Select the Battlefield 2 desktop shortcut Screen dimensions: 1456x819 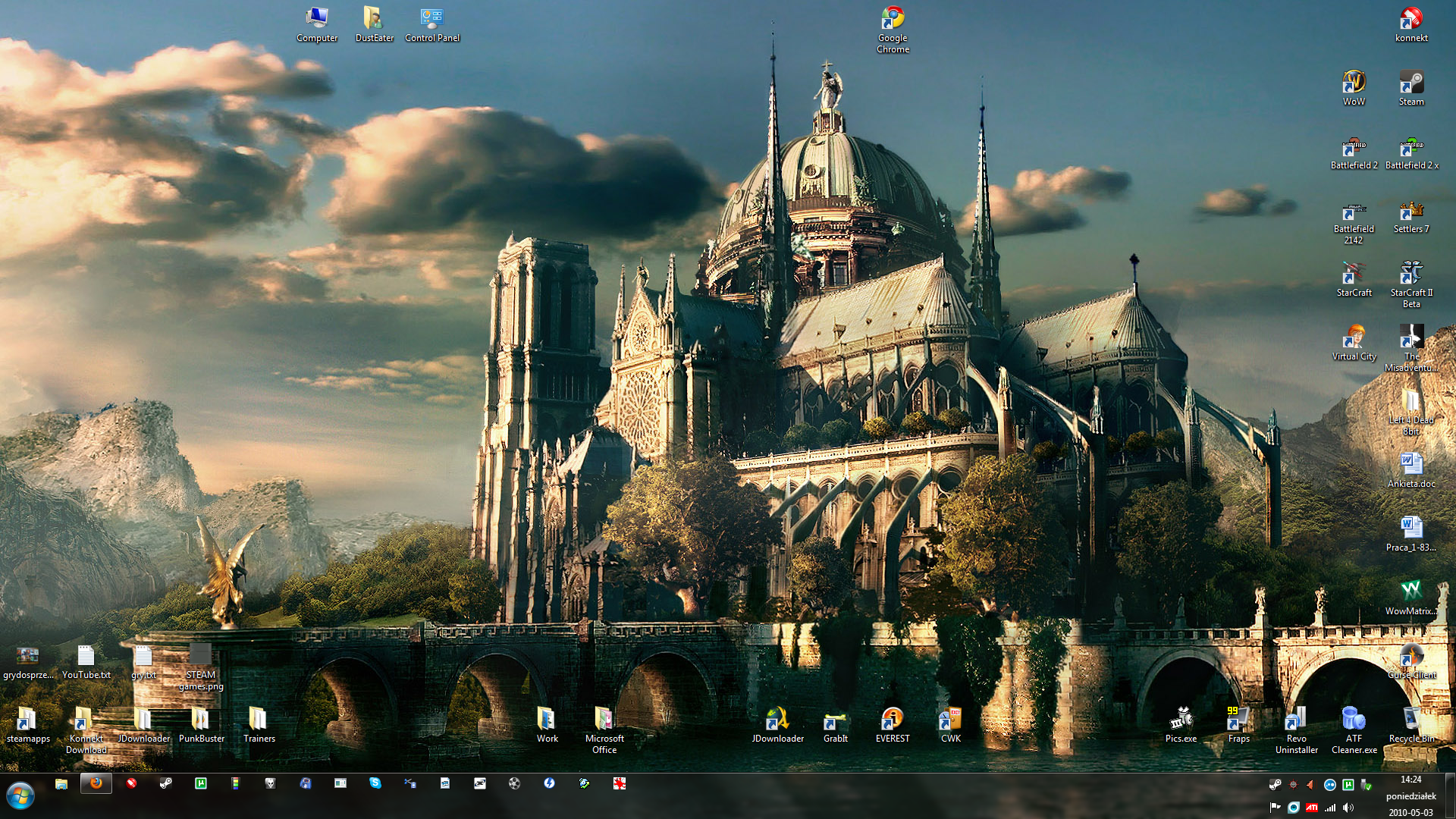point(1354,152)
